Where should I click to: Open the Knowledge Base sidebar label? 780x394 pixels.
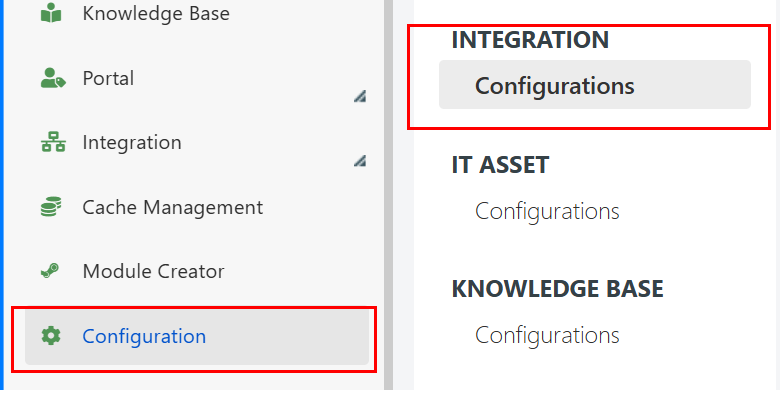click(x=156, y=13)
